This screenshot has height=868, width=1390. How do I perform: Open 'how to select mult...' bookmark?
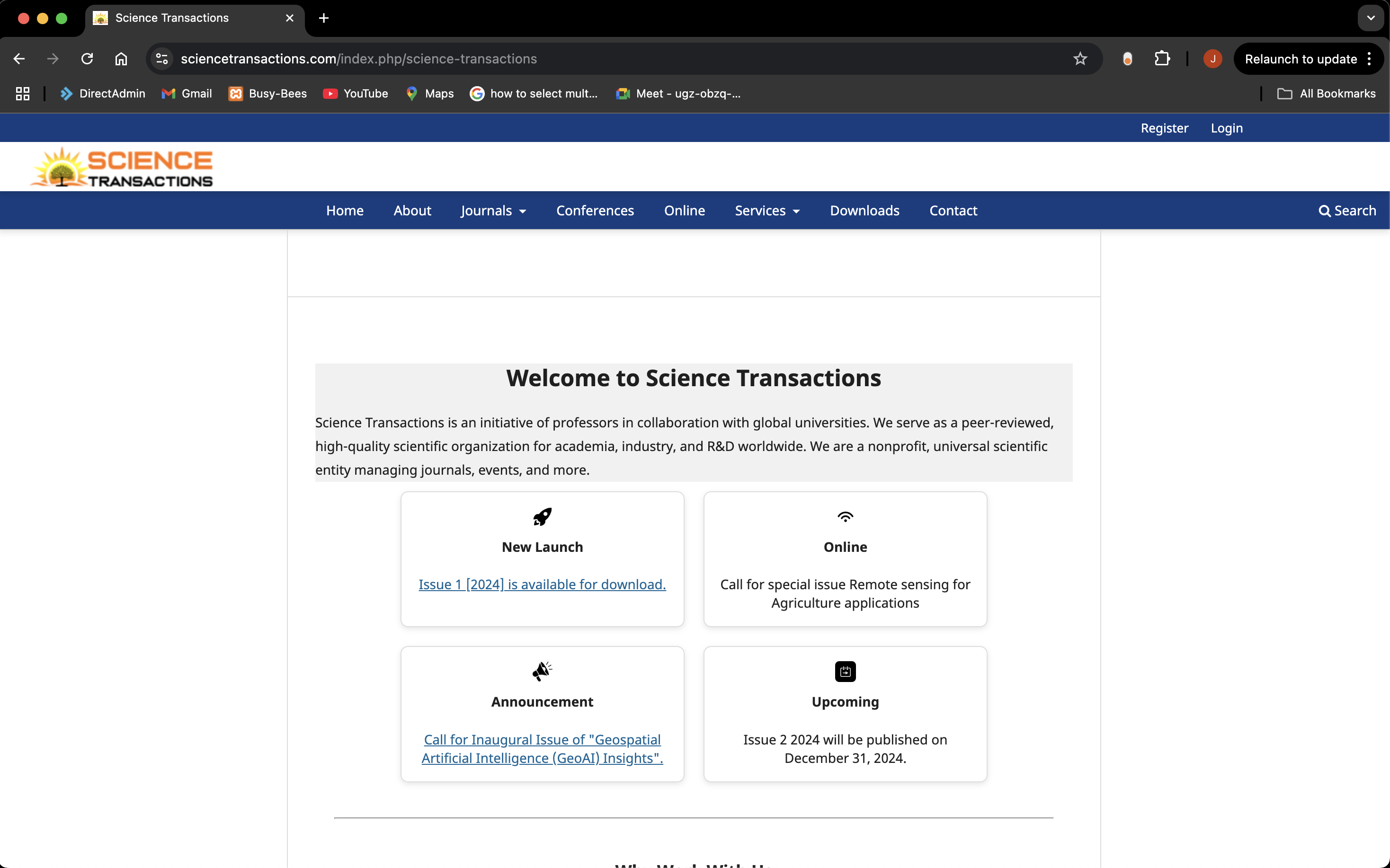[534, 94]
